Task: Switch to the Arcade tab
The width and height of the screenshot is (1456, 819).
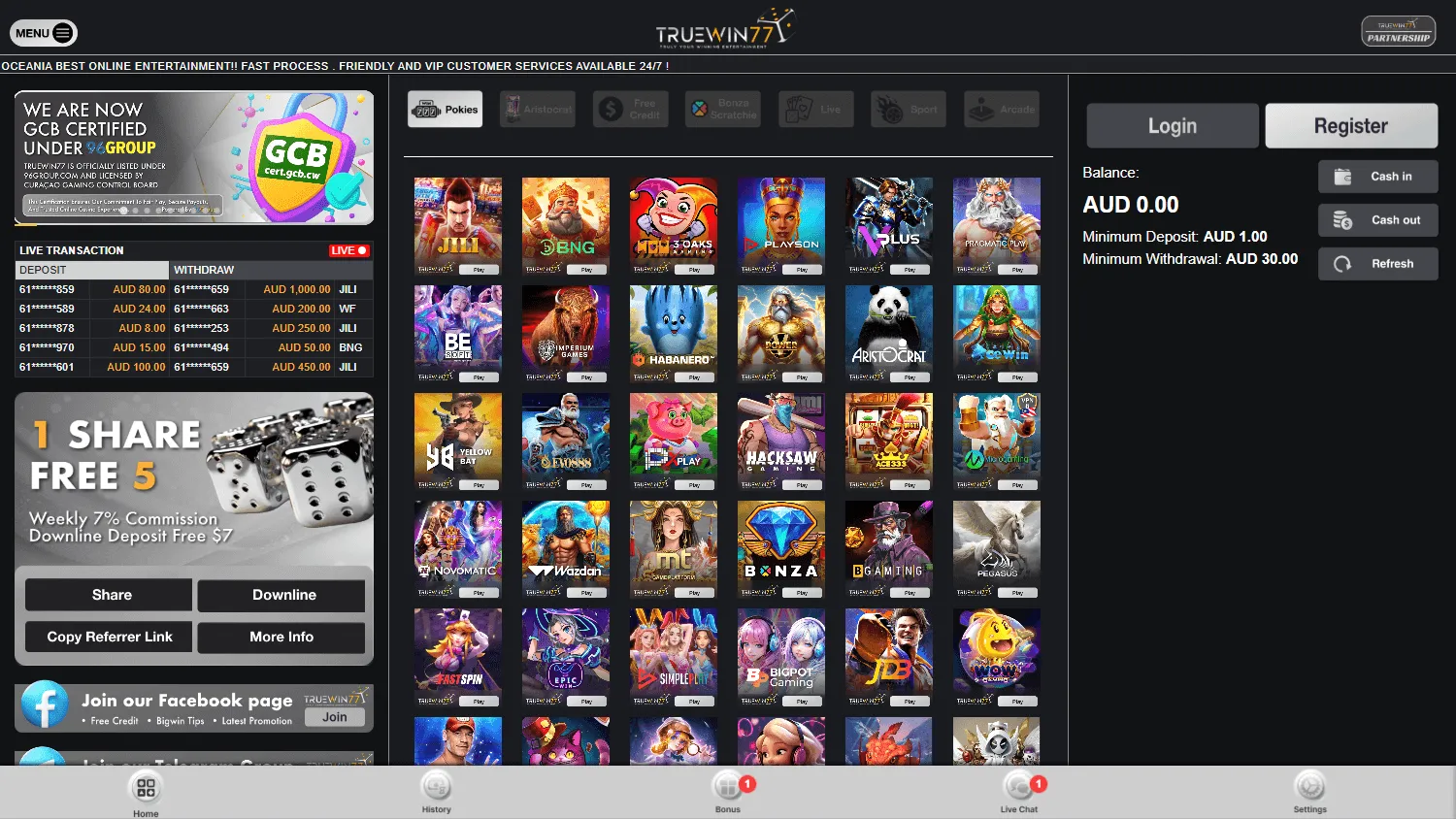Action: 1002,110
